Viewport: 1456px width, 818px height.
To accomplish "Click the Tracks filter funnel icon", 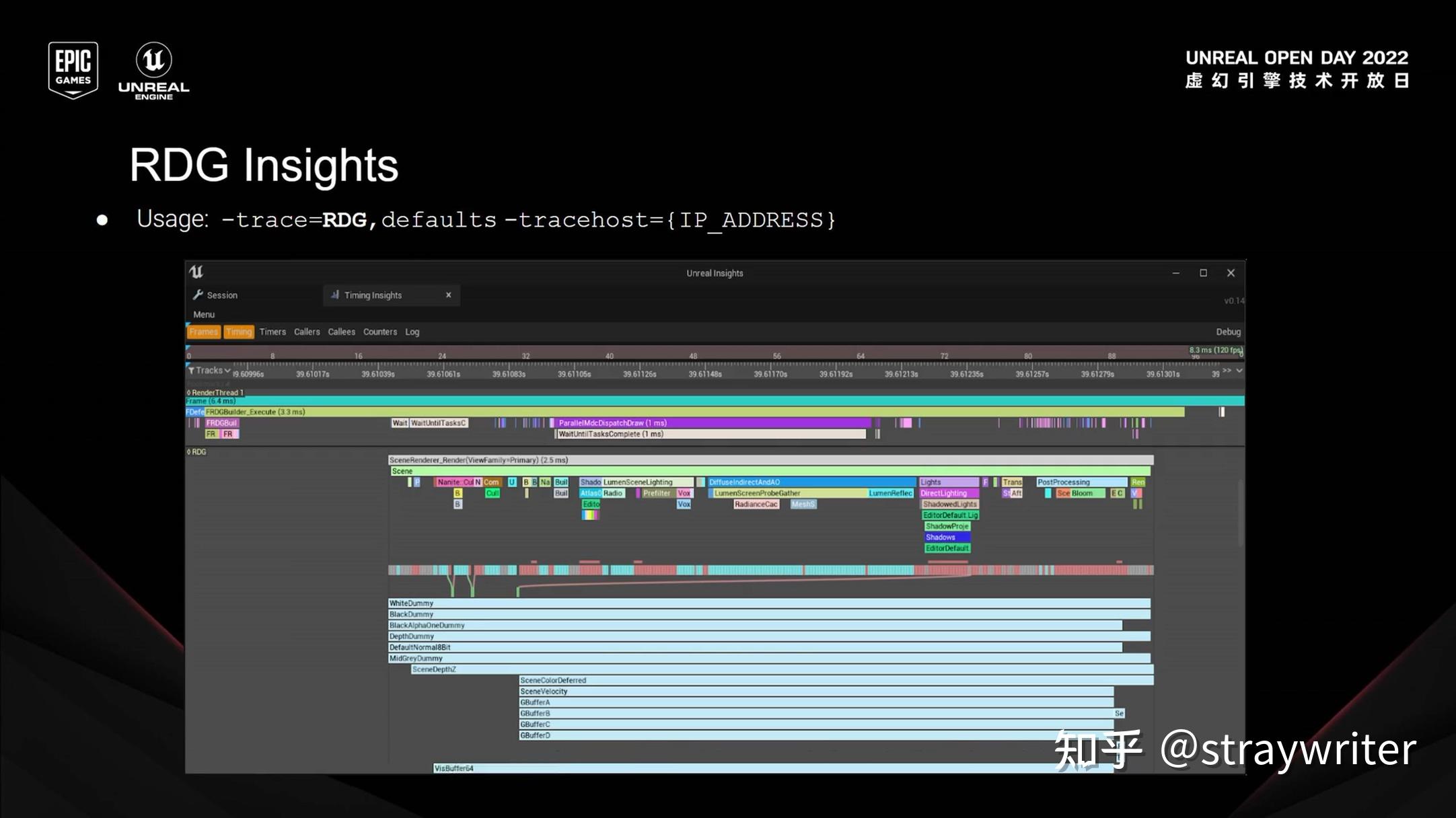I will (x=191, y=371).
